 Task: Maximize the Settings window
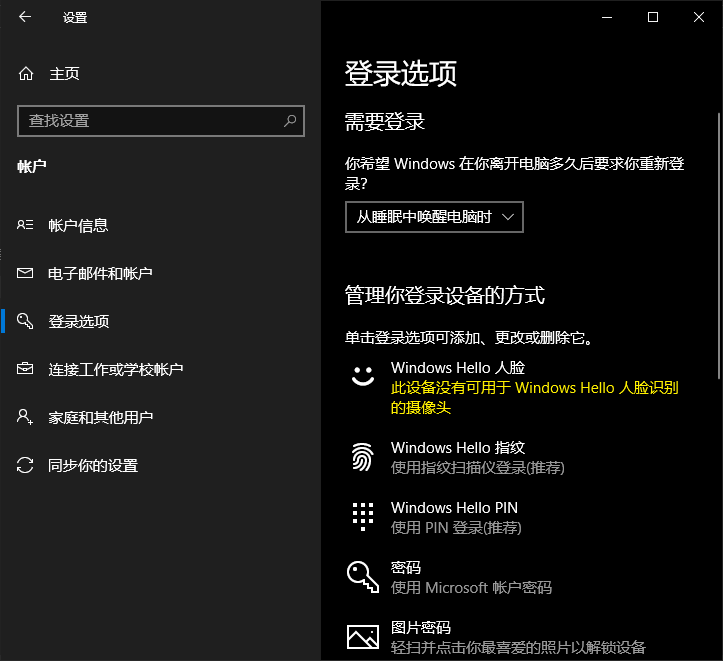(x=652, y=17)
